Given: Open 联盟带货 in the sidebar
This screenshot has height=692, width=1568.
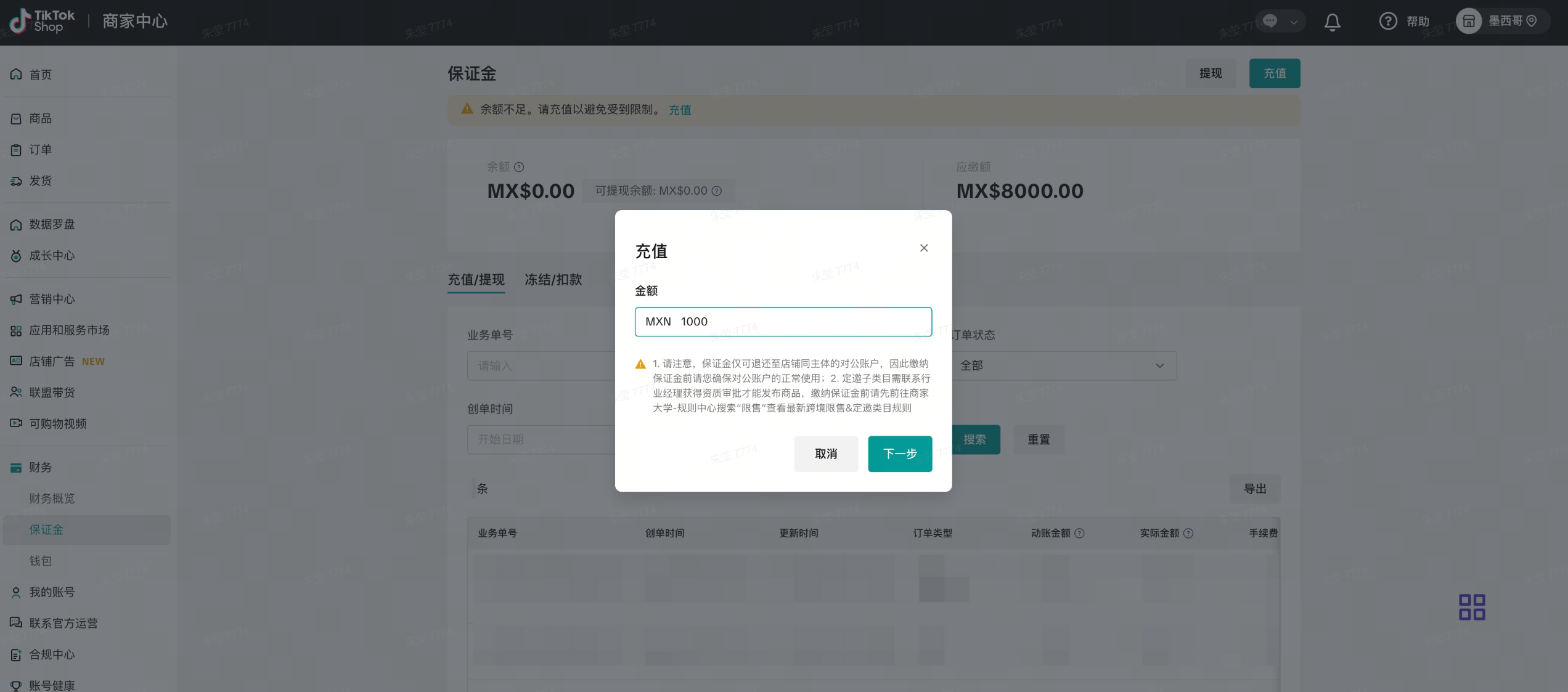Looking at the screenshot, I should tap(52, 393).
